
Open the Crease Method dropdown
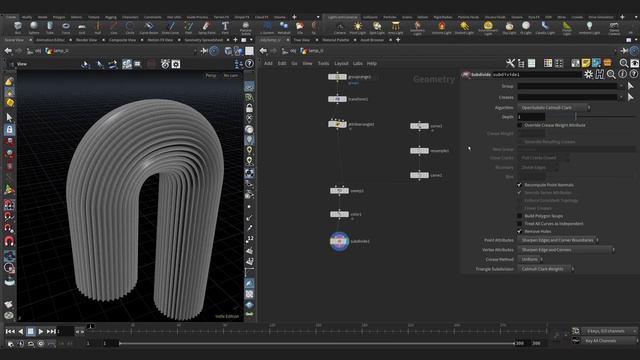point(530,260)
